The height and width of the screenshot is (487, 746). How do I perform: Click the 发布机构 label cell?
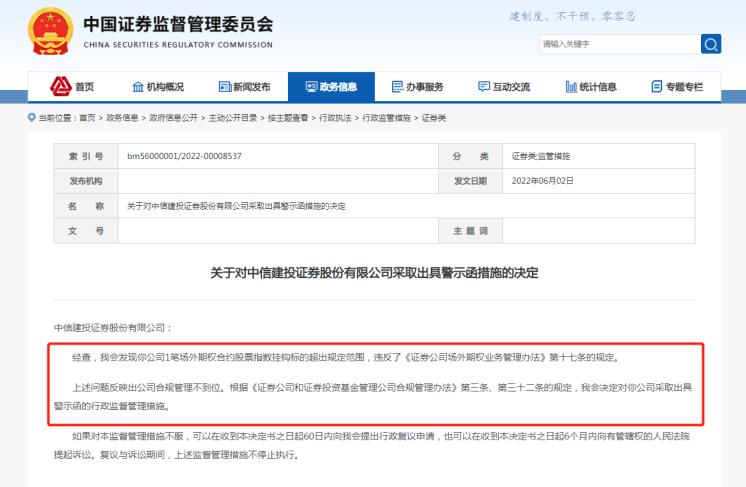pos(86,181)
